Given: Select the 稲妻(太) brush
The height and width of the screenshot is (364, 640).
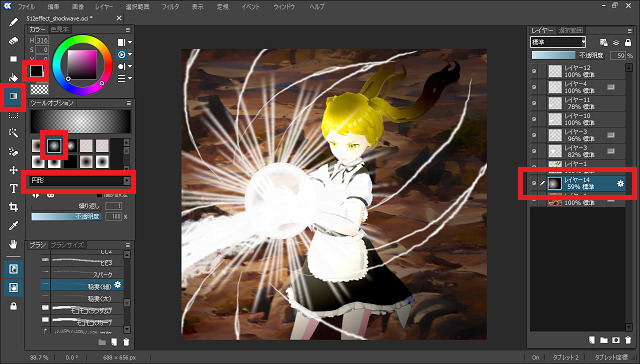Looking at the screenshot, I should [x=82, y=299].
